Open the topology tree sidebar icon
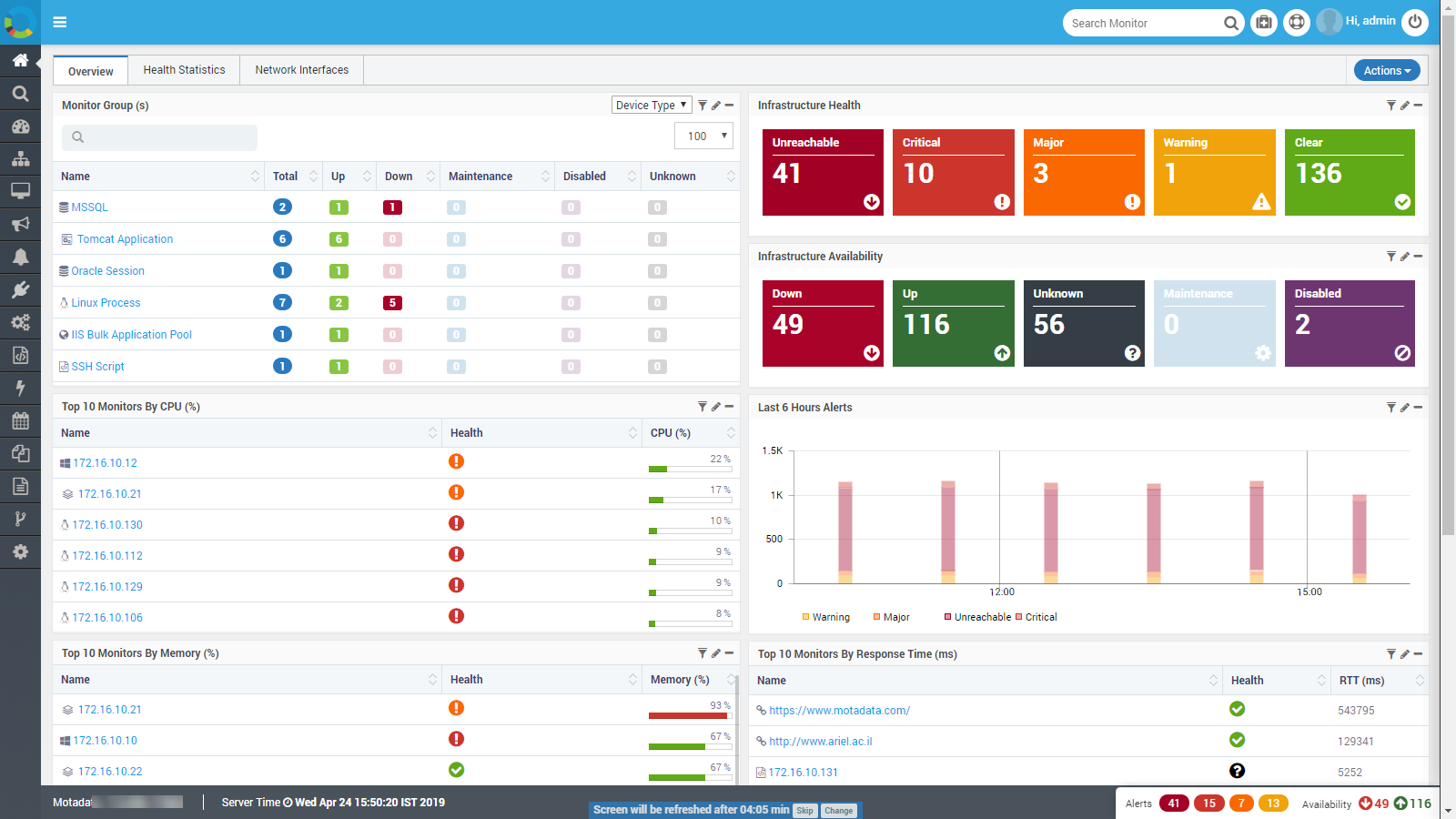 click(20, 158)
